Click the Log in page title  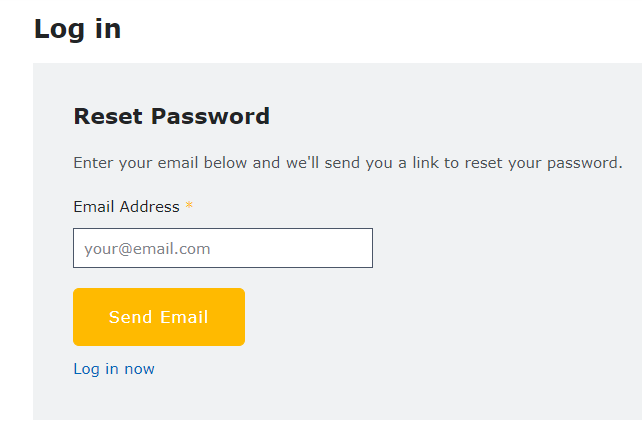(x=77, y=29)
